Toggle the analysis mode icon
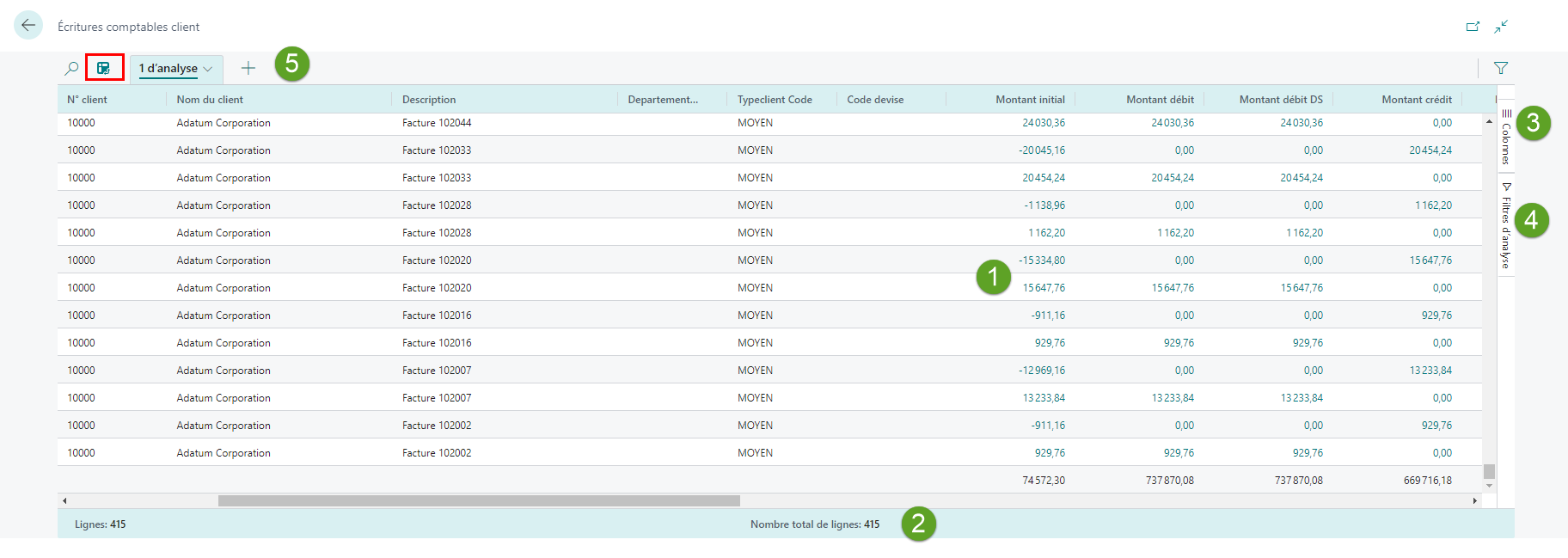1568x558 pixels. pos(104,68)
